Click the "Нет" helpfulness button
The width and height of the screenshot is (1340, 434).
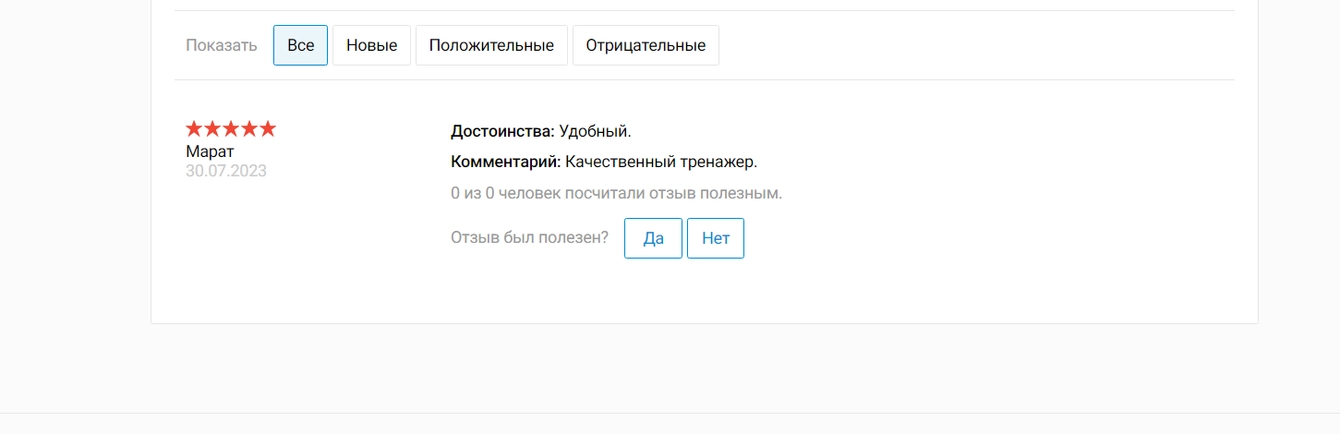[x=716, y=238]
